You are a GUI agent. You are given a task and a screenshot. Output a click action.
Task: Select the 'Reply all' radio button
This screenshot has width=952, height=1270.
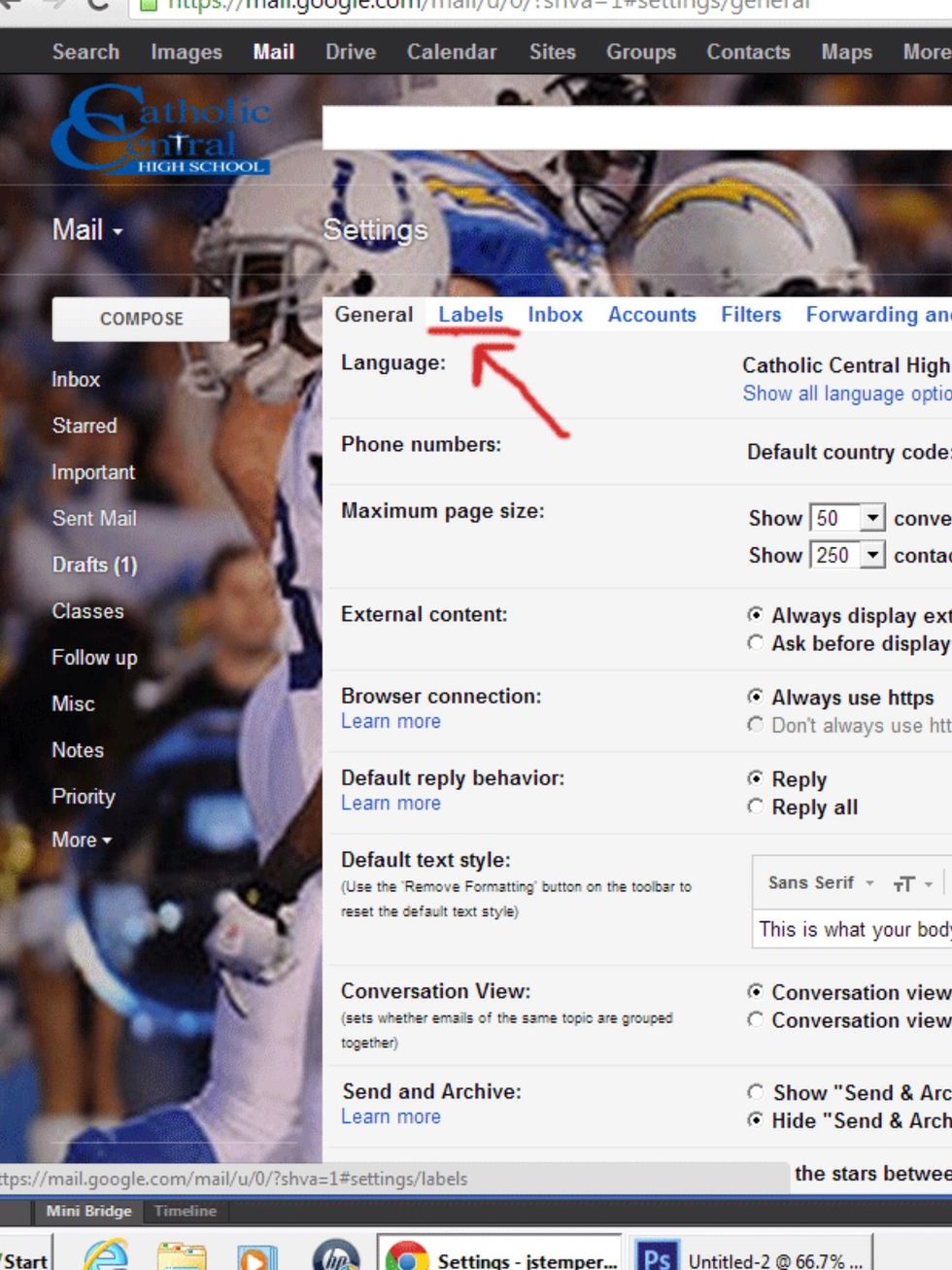click(755, 807)
